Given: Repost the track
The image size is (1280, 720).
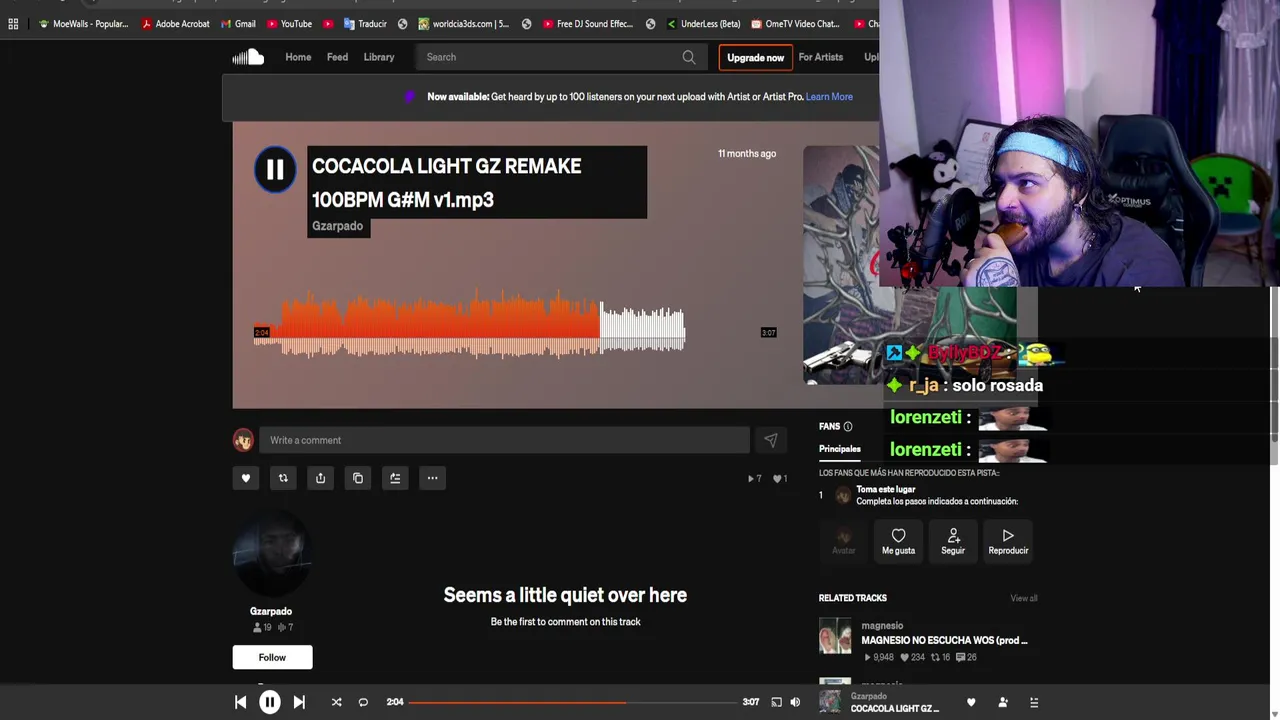Looking at the screenshot, I should [x=283, y=478].
